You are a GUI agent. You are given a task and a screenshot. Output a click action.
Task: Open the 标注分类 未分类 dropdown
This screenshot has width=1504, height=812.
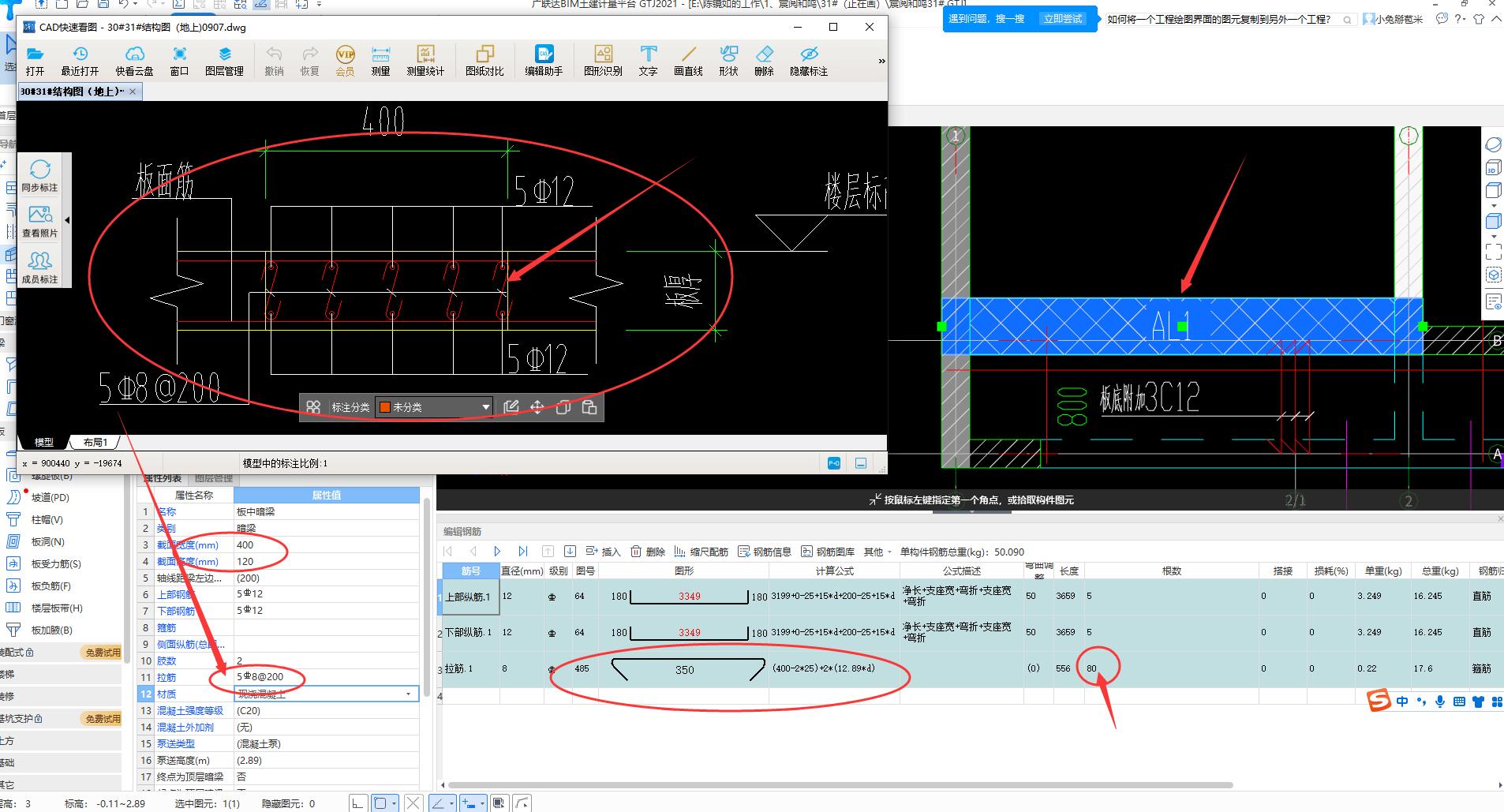click(x=434, y=407)
